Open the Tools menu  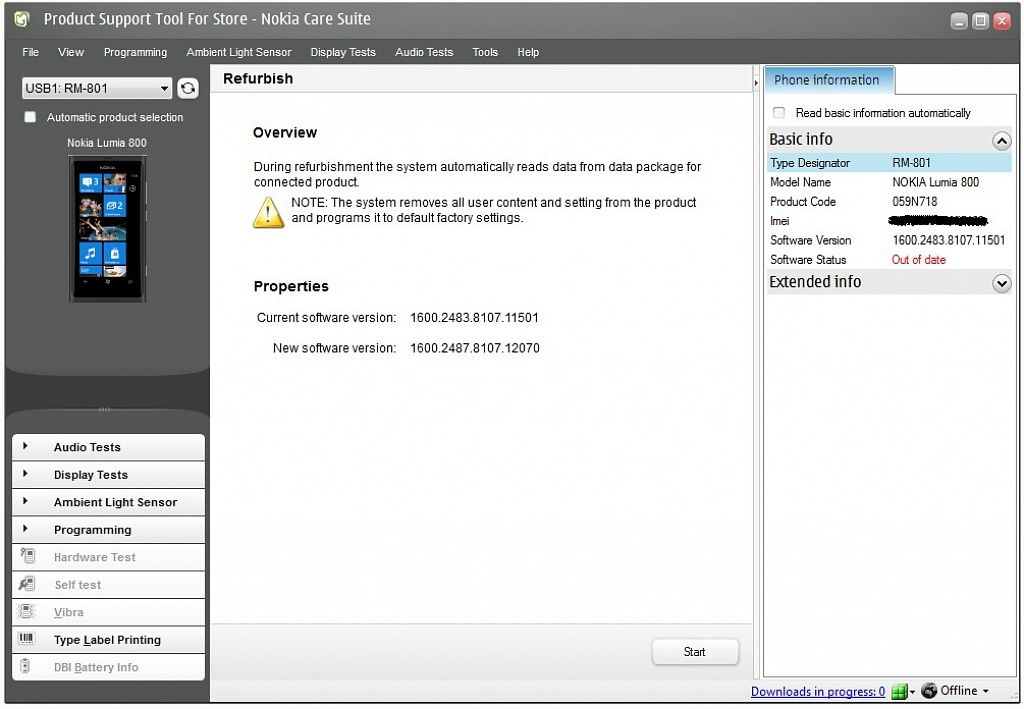click(485, 52)
